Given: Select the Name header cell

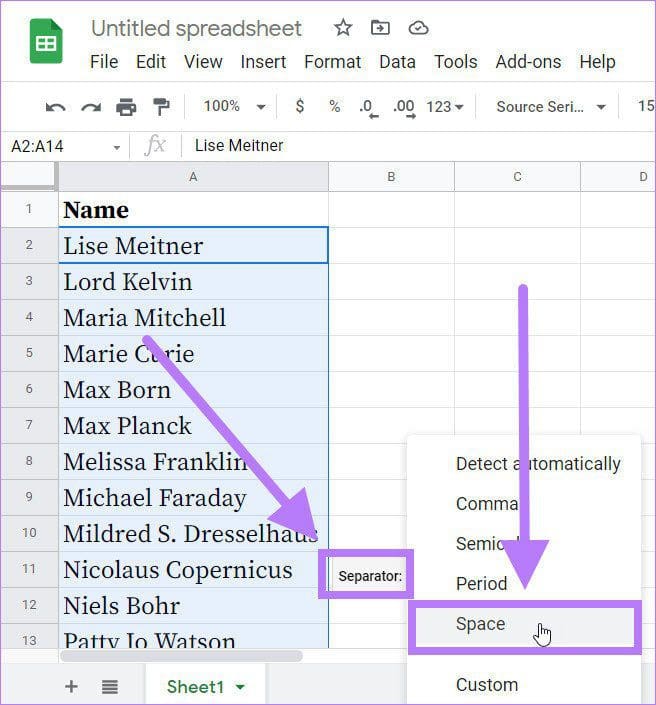Looking at the screenshot, I should point(193,210).
